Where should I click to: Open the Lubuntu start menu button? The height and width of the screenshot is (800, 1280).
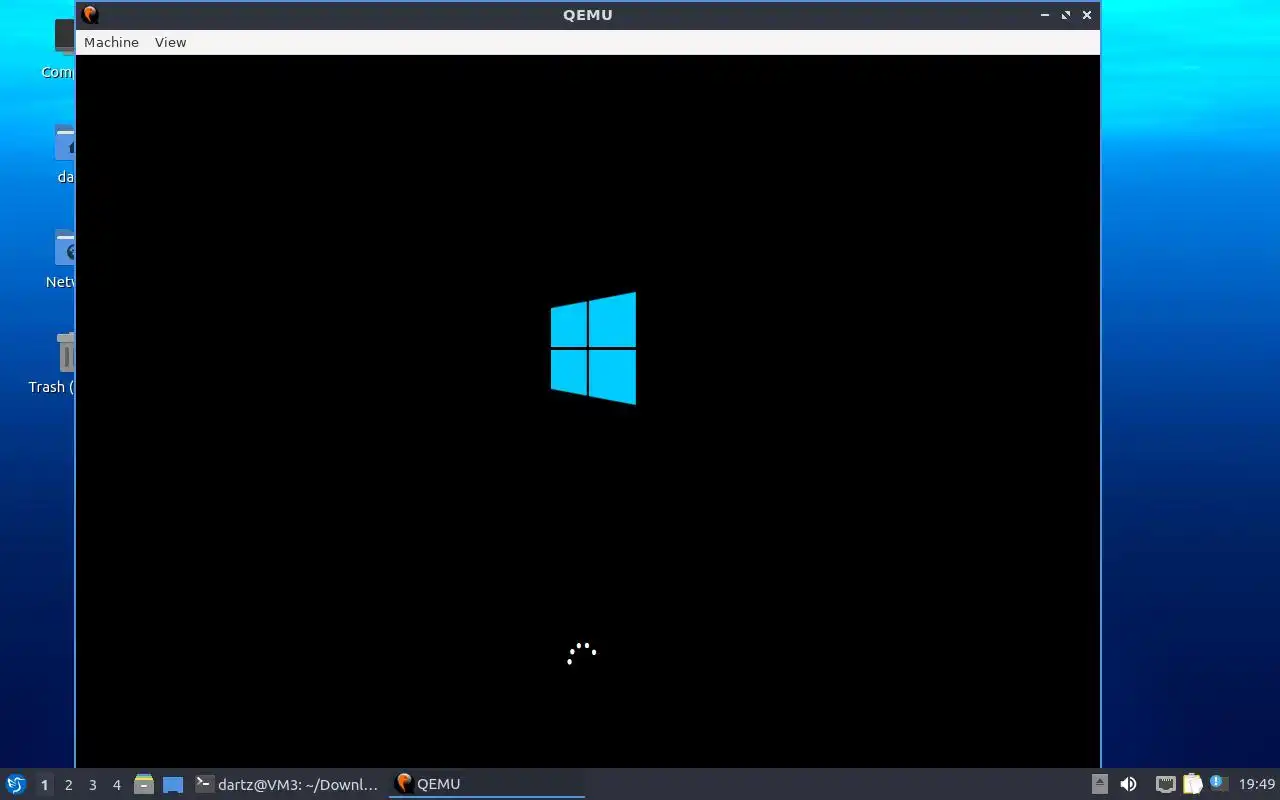click(x=15, y=784)
